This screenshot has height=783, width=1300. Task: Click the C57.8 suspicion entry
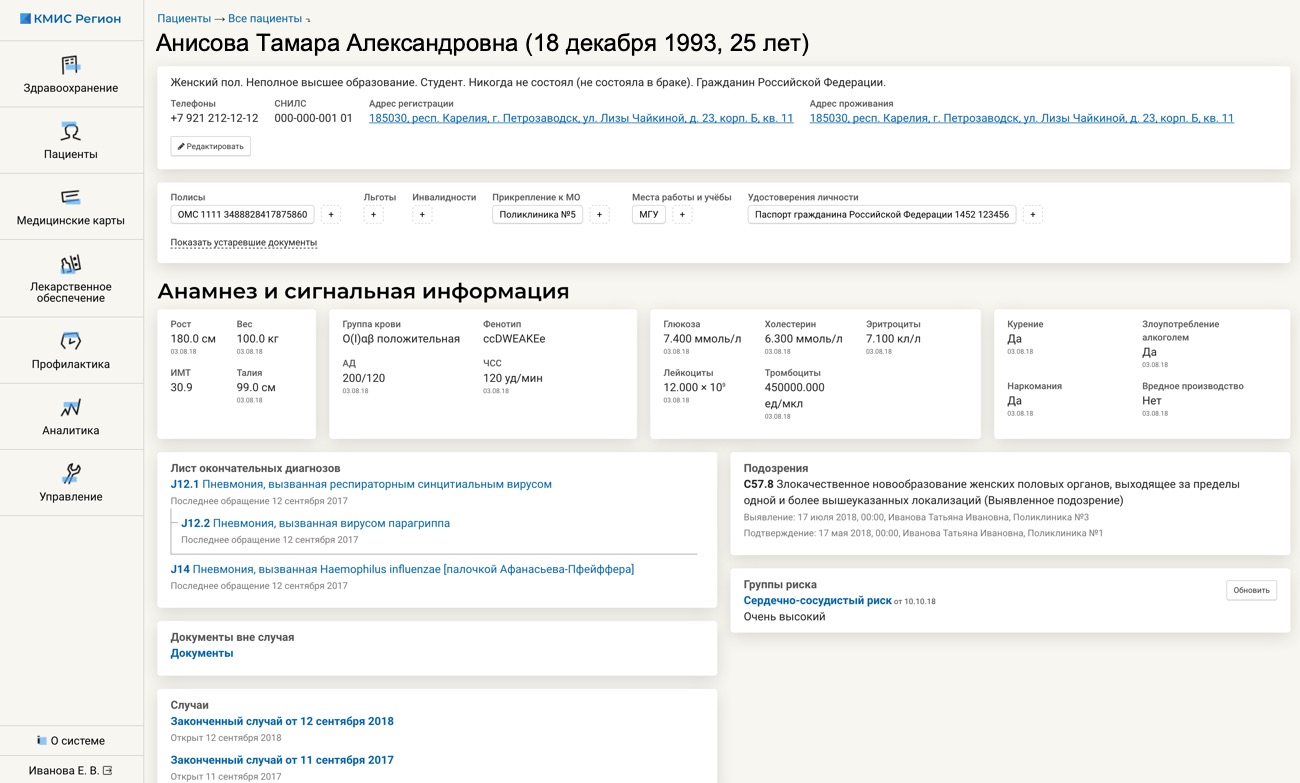pos(992,492)
